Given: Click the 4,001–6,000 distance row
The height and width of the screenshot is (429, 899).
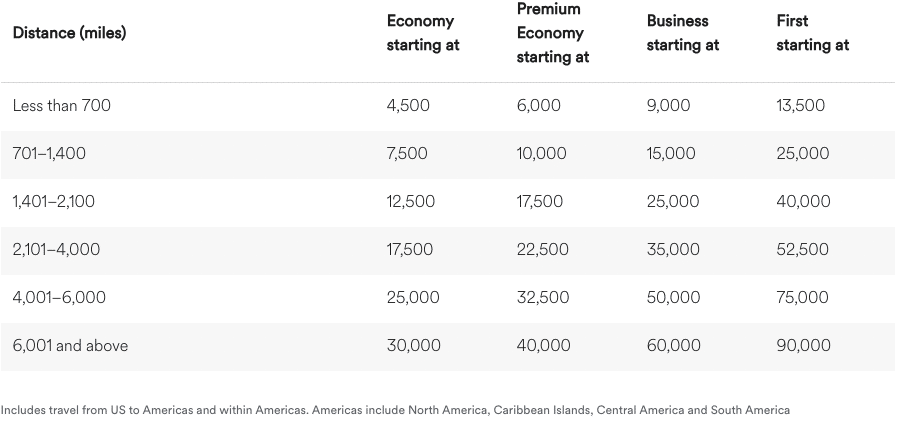Looking at the screenshot, I should tap(59, 297).
